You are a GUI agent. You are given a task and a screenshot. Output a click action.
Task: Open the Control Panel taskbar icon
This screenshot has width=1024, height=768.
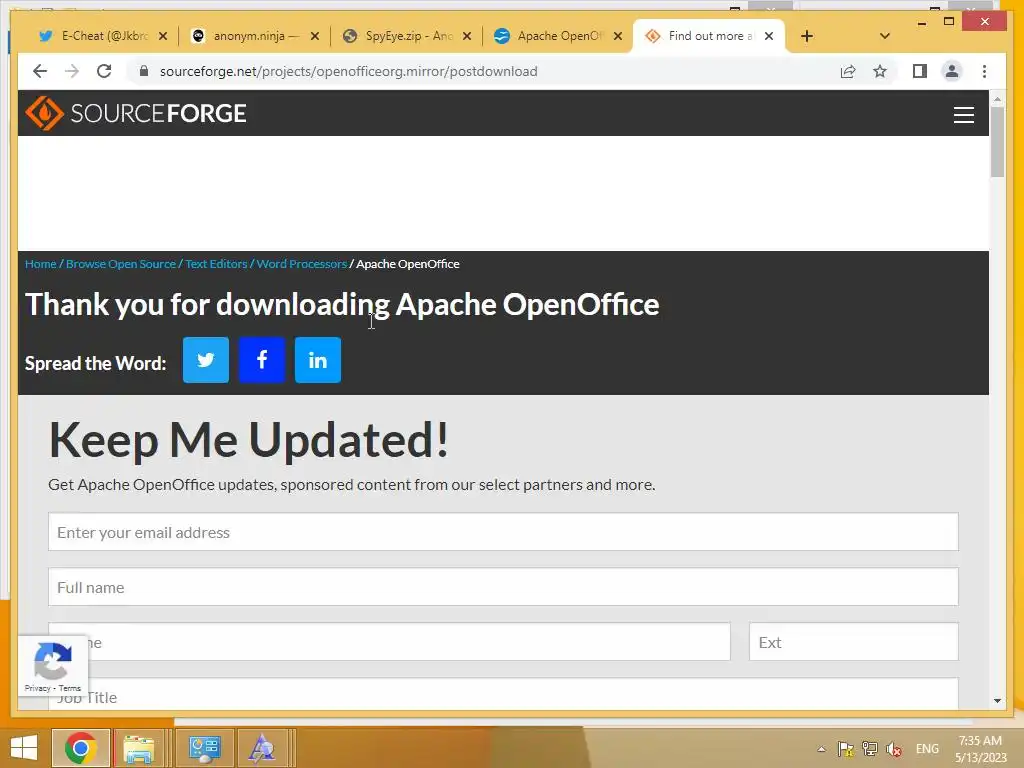pos(204,748)
